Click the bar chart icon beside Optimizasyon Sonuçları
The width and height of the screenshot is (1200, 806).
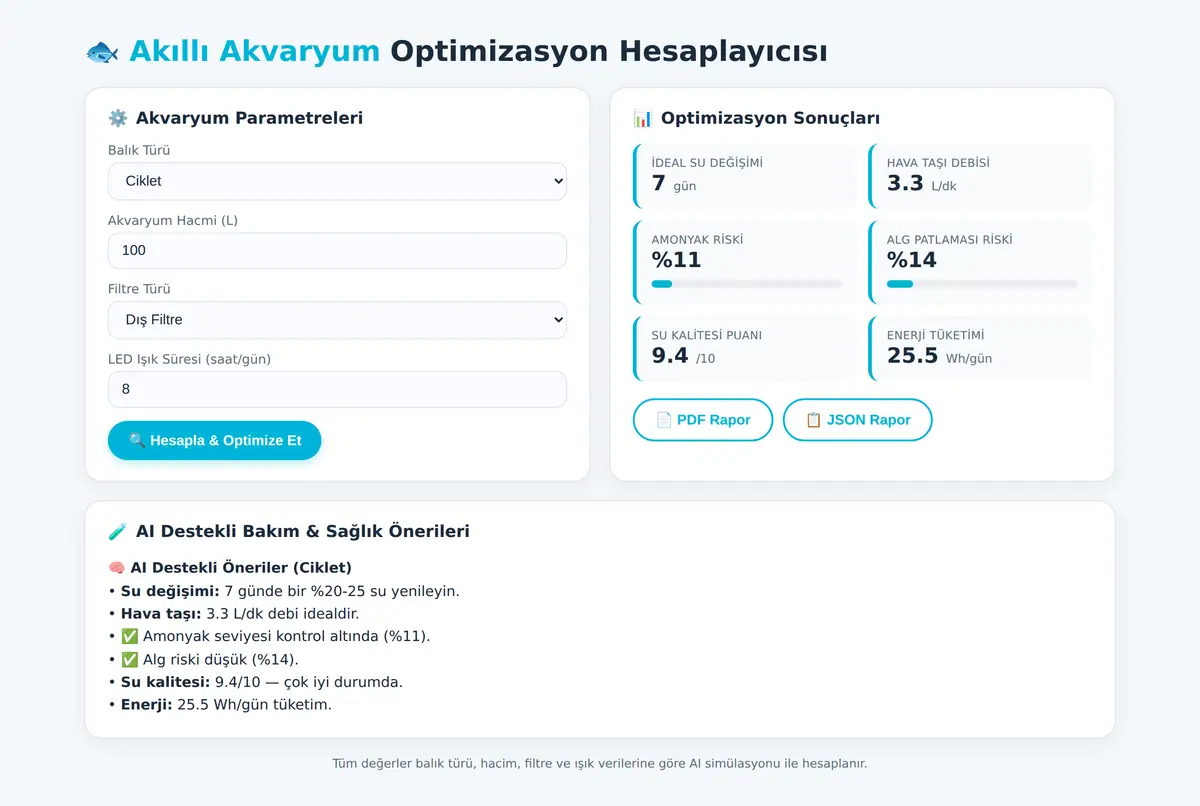pos(643,118)
